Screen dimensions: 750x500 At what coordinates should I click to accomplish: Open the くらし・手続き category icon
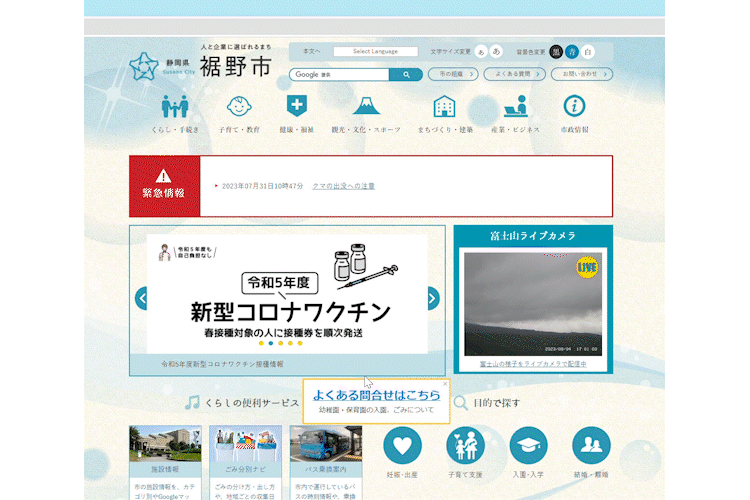pos(175,107)
